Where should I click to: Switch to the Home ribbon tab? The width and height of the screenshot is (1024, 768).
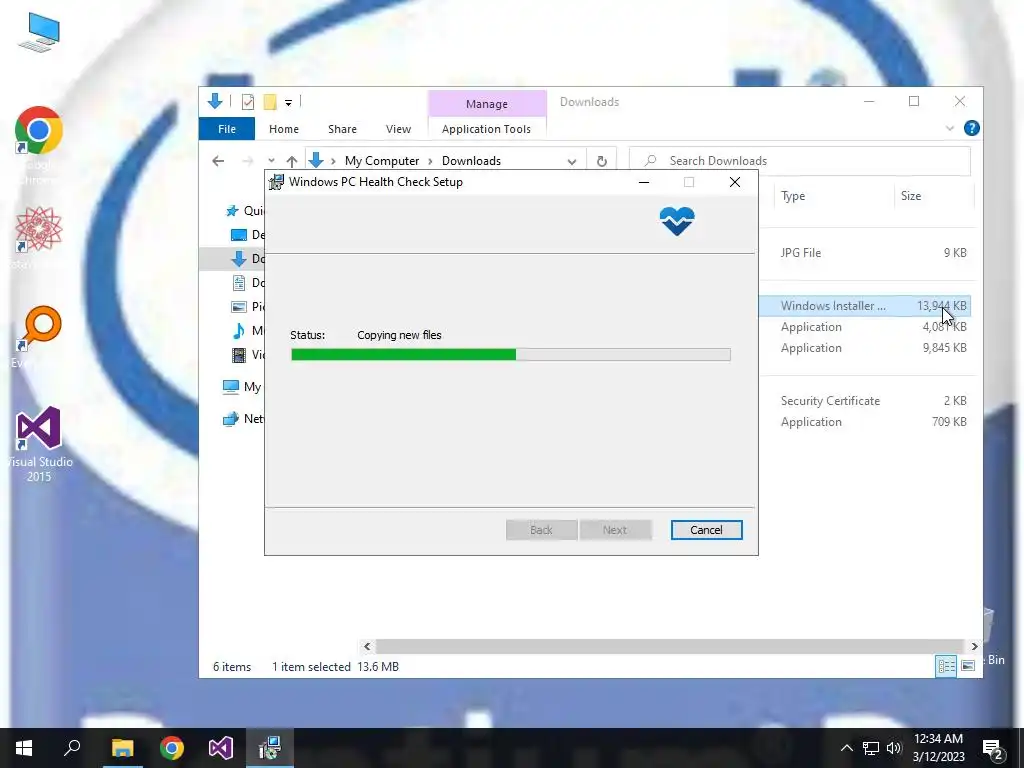pyautogui.click(x=283, y=129)
